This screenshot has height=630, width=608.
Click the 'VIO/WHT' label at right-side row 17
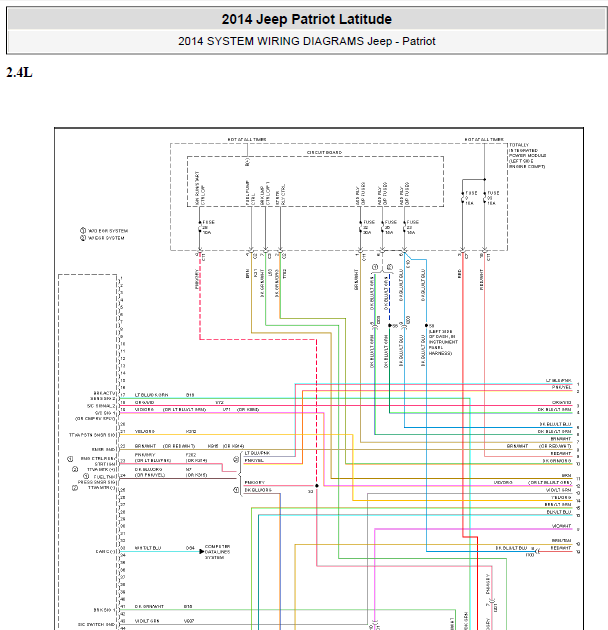[561, 526]
